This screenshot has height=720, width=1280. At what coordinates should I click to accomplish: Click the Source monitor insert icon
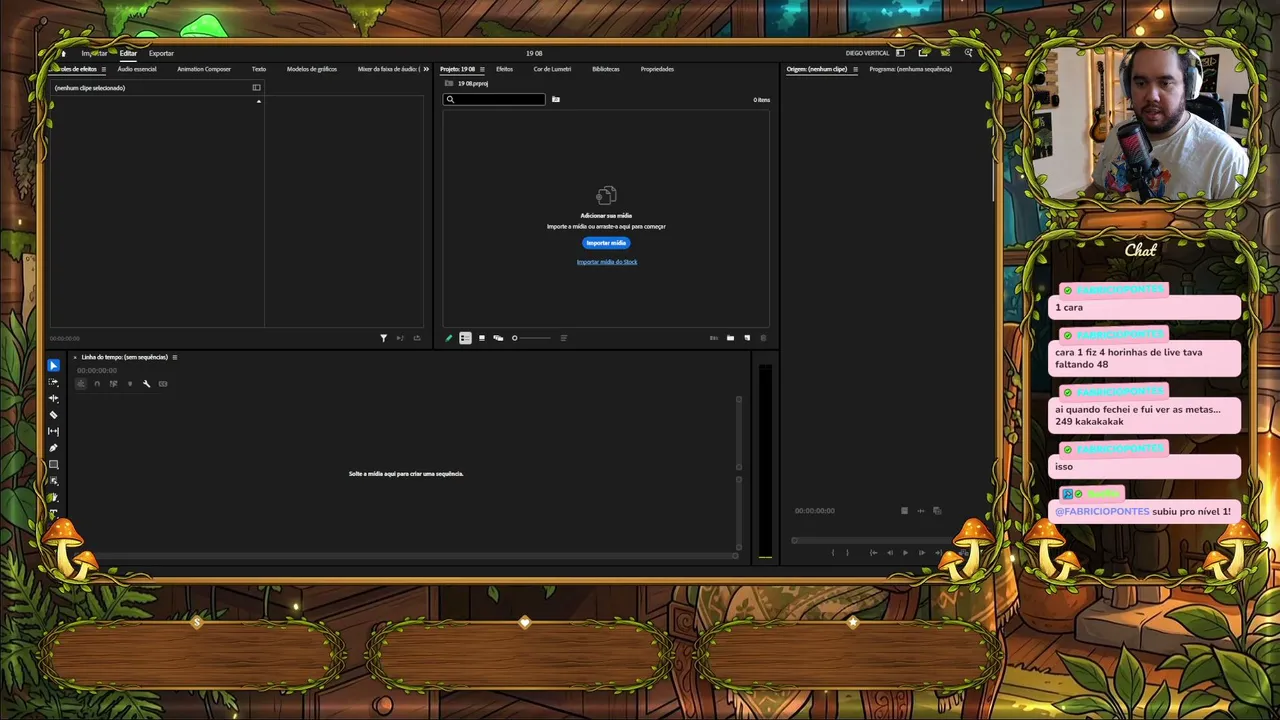[x=963, y=552]
